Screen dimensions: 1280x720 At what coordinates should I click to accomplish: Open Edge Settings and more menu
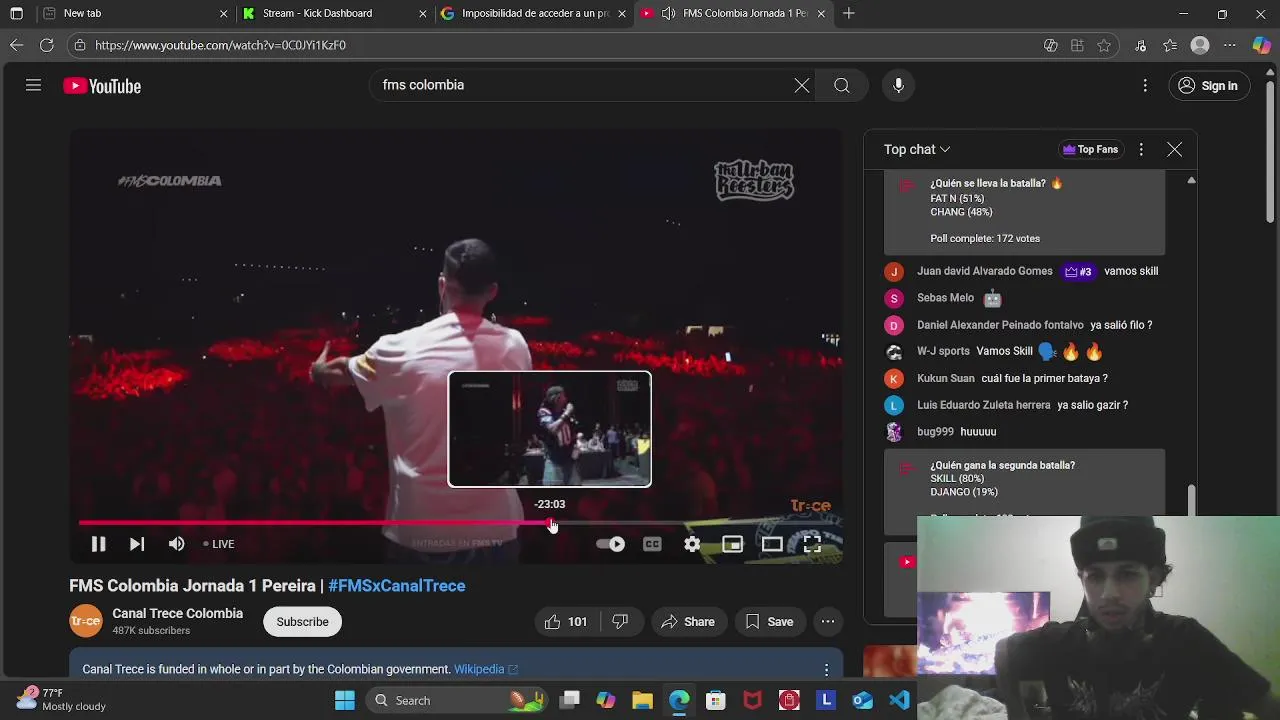pyautogui.click(x=1230, y=45)
